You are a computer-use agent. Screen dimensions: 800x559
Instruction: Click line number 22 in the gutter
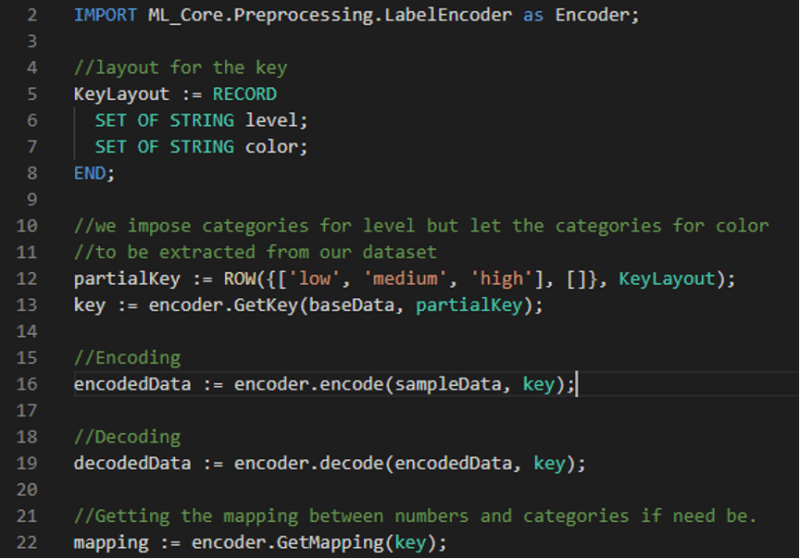point(27,542)
